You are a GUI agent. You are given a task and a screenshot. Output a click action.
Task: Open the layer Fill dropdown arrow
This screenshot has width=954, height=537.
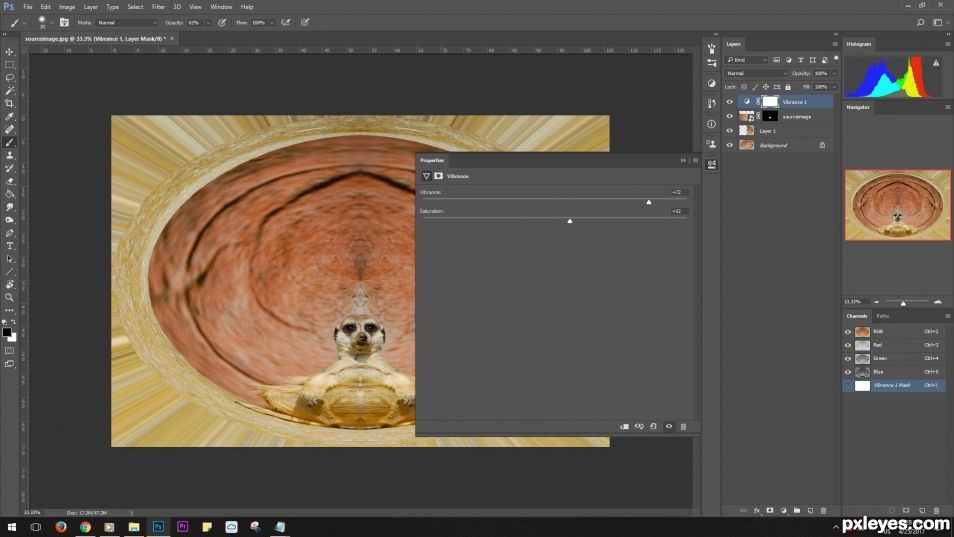pyautogui.click(x=834, y=87)
